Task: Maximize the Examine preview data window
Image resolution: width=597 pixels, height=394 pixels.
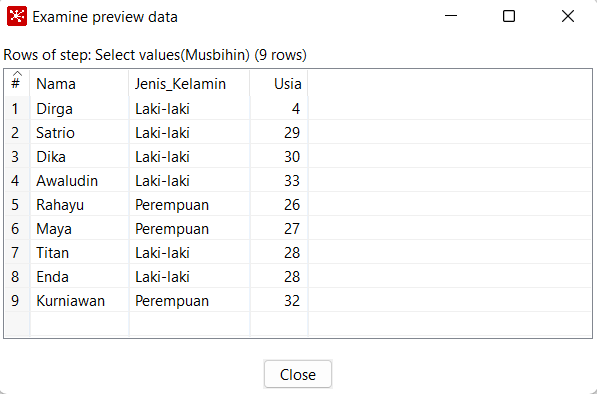Action: pos(509,16)
